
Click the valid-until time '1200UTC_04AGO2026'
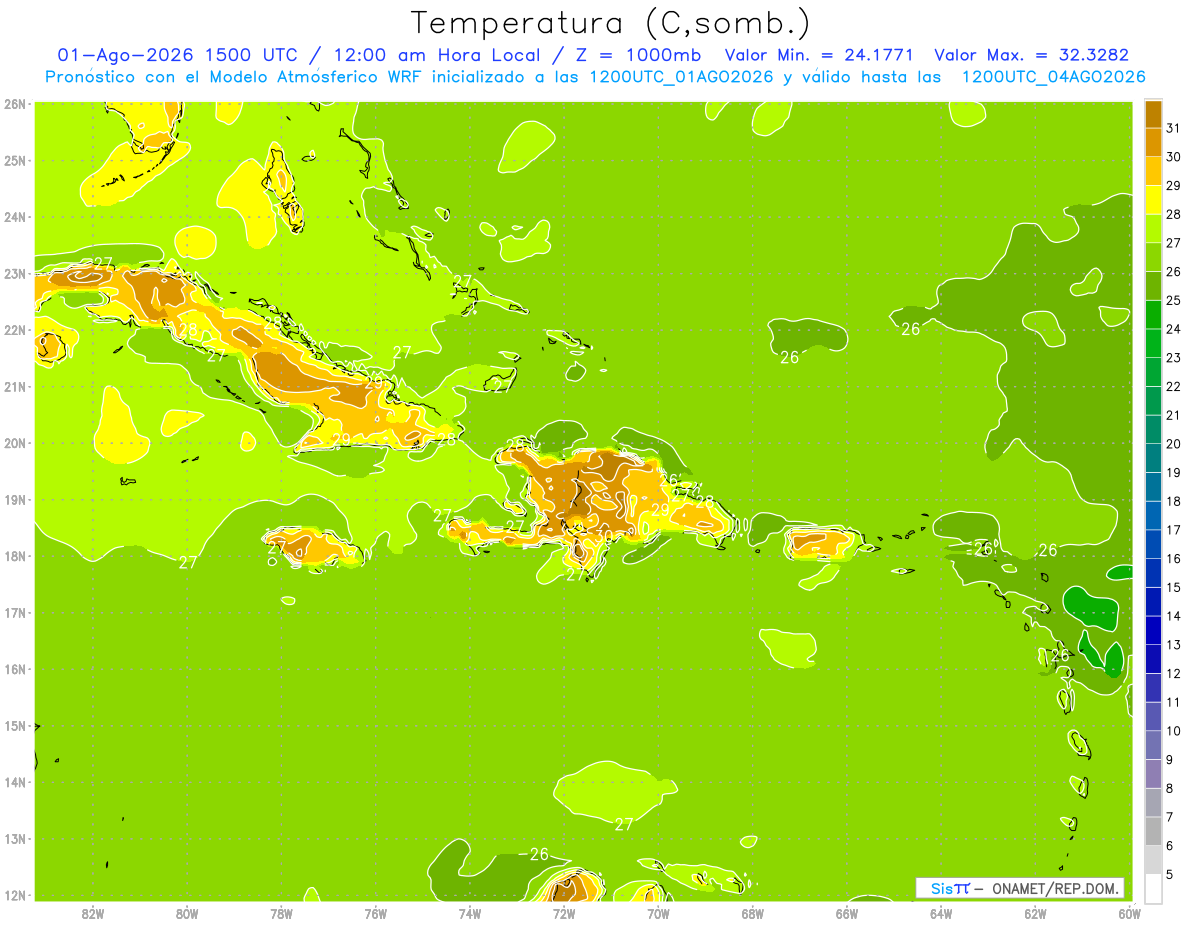(x=1053, y=77)
